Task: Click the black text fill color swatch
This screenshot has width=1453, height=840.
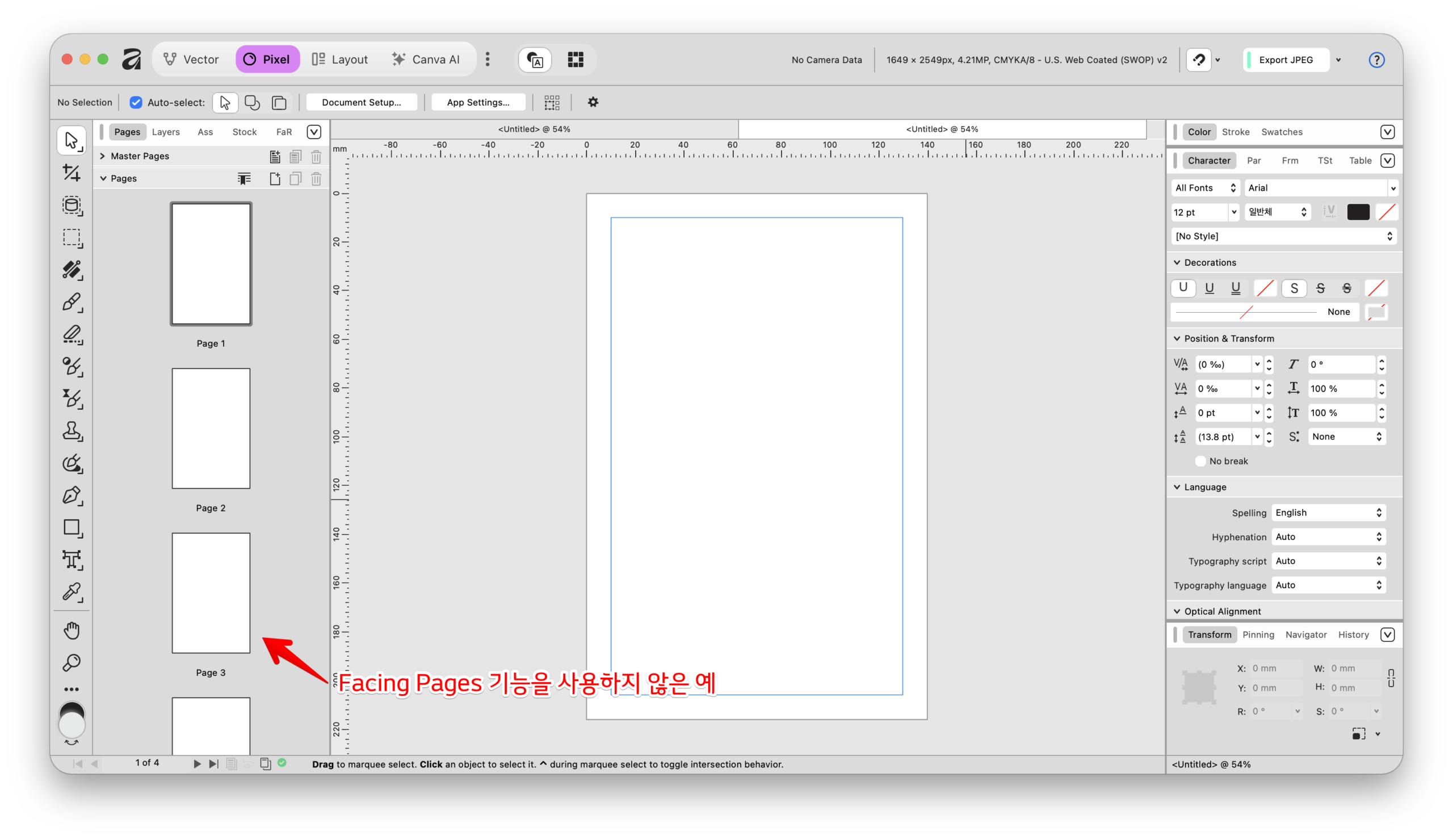Action: point(1358,212)
